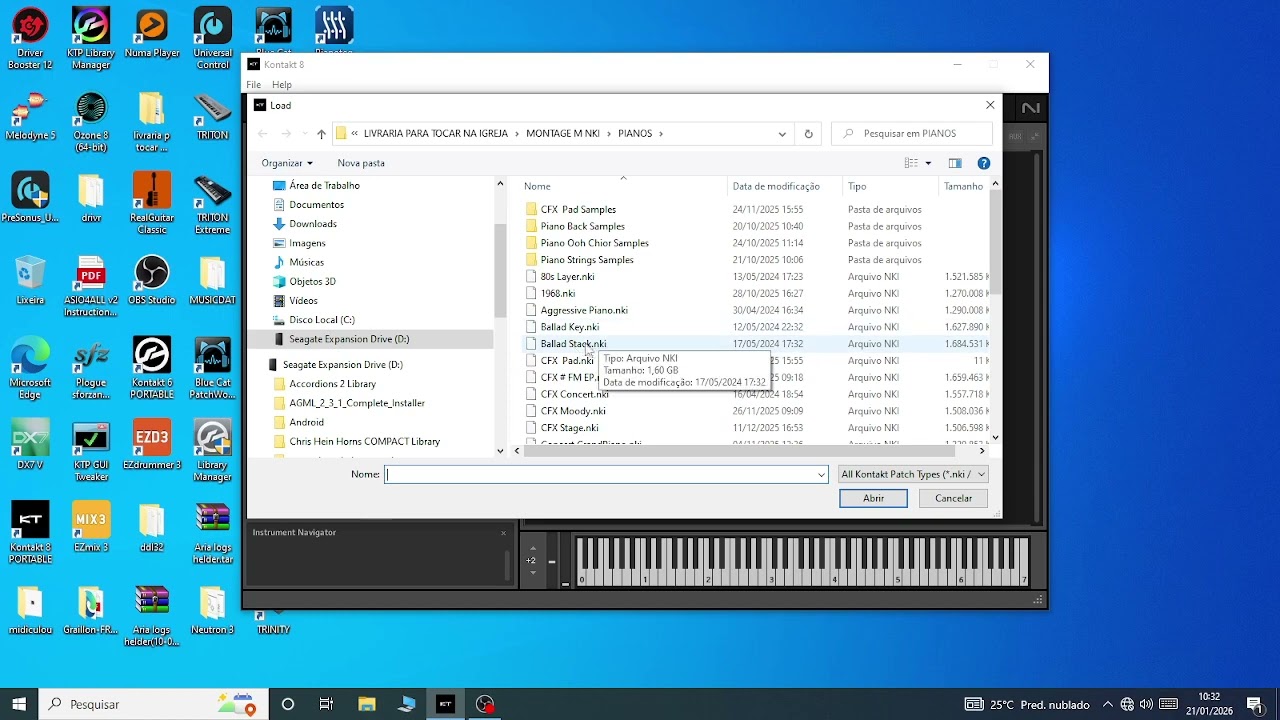This screenshot has width=1280, height=720.
Task: Open the Piano Strings Samples folder
Action: pos(587,260)
